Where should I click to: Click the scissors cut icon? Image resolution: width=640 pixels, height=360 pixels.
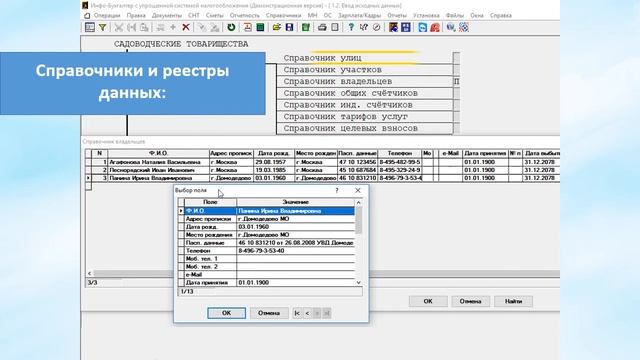coord(119,27)
